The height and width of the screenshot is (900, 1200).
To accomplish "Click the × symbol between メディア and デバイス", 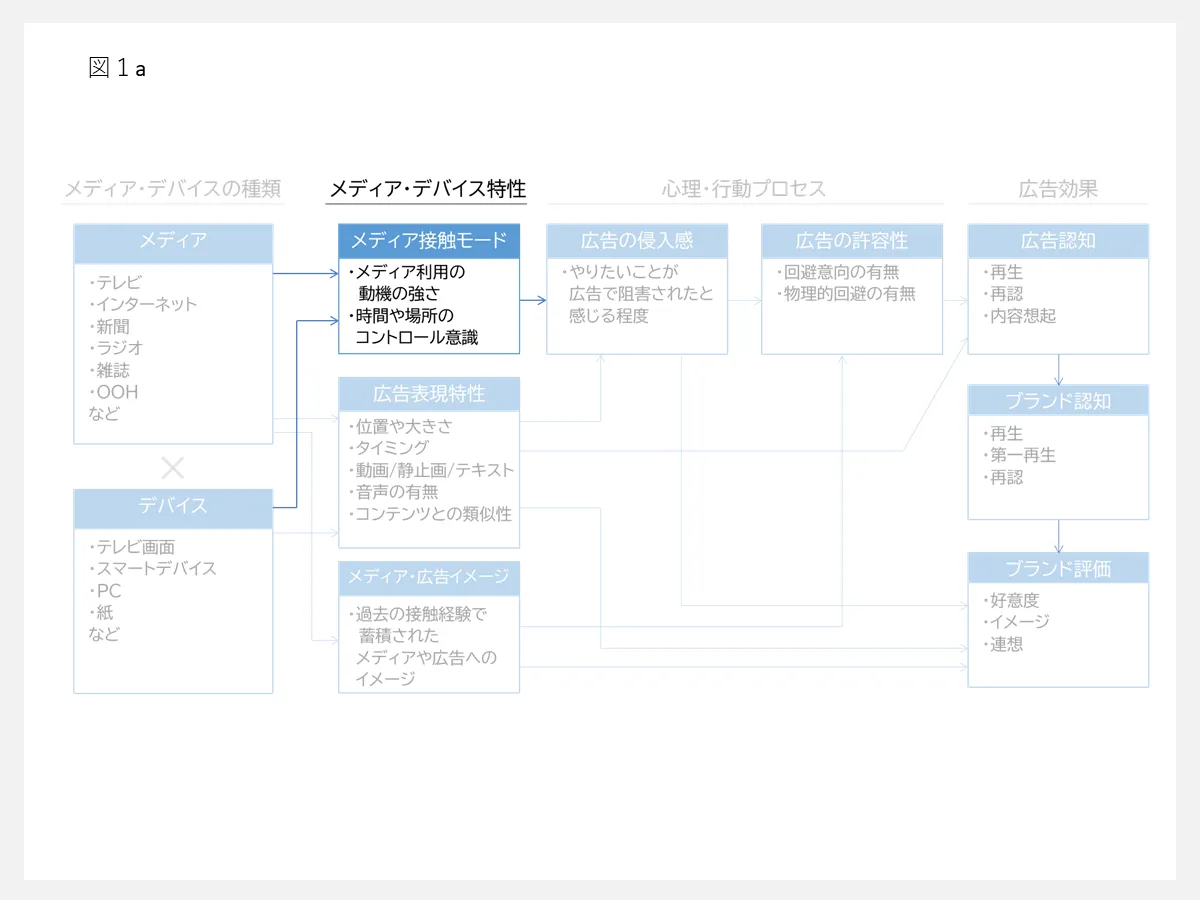I will (x=173, y=467).
